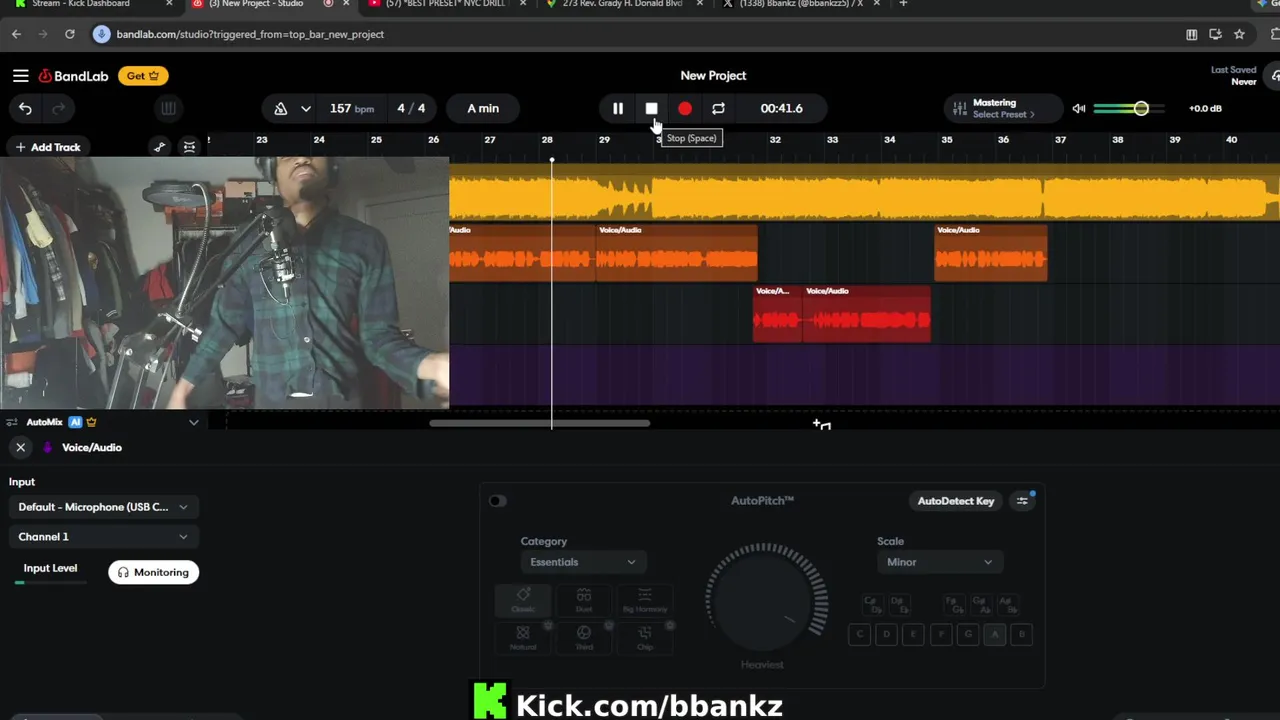1280x720 pixels.
Task: Grab the horizontal timeline scrollbar
Action: click(x=540, y=423)
